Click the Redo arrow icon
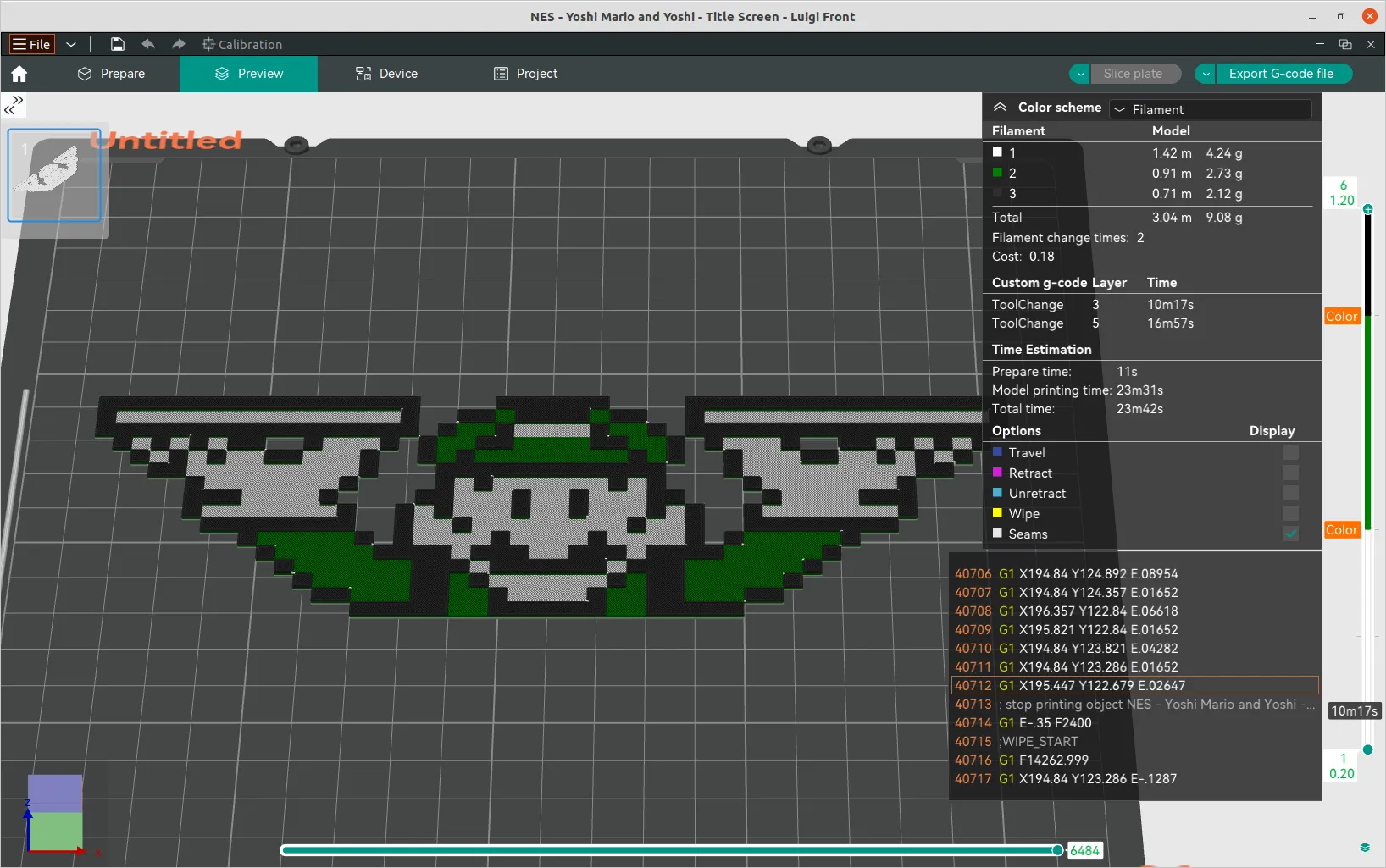Image resolution: width=1386 pixels, height=868 pixels. pos(178,44)
